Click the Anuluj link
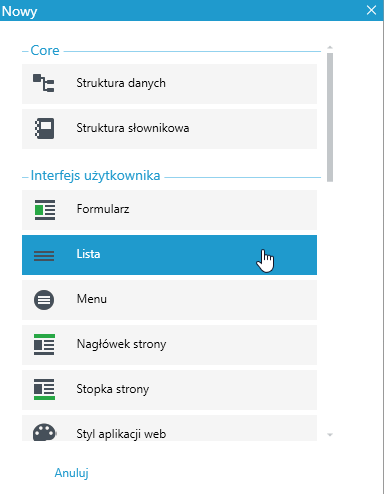Screen dimensions: 384x494 pos(72,473)
